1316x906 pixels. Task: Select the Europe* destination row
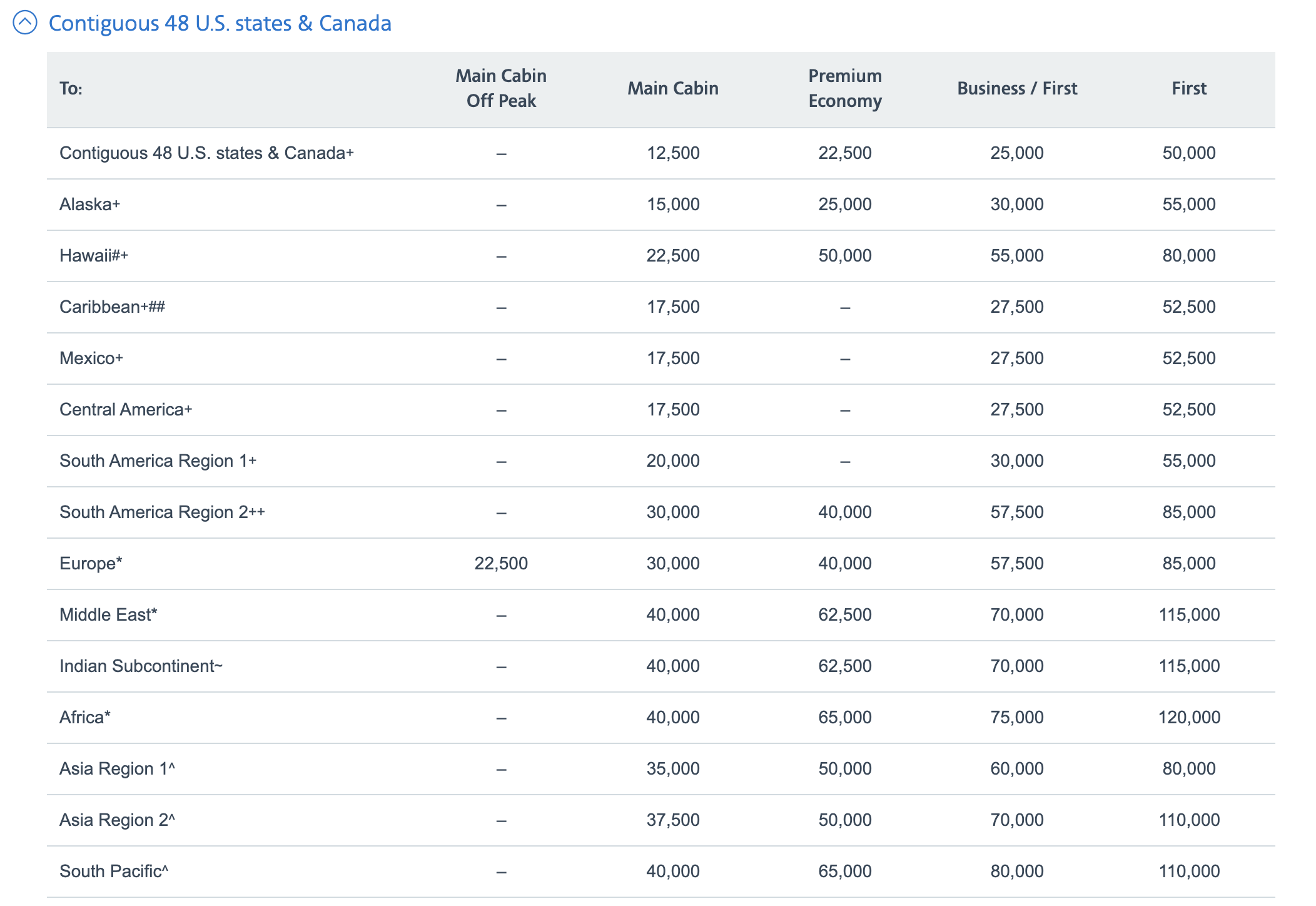coord(90,563)
